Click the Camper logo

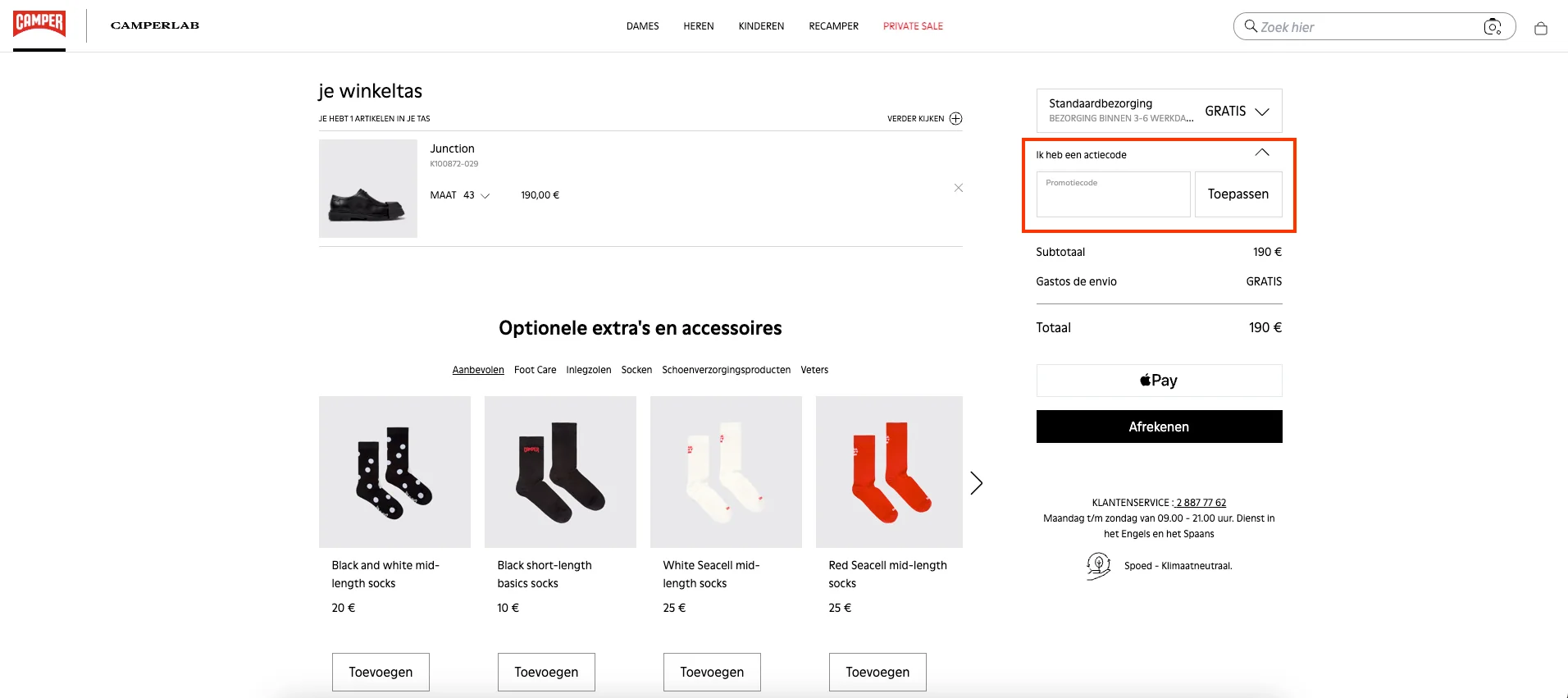pyautogui.click(x=39, y=24)
